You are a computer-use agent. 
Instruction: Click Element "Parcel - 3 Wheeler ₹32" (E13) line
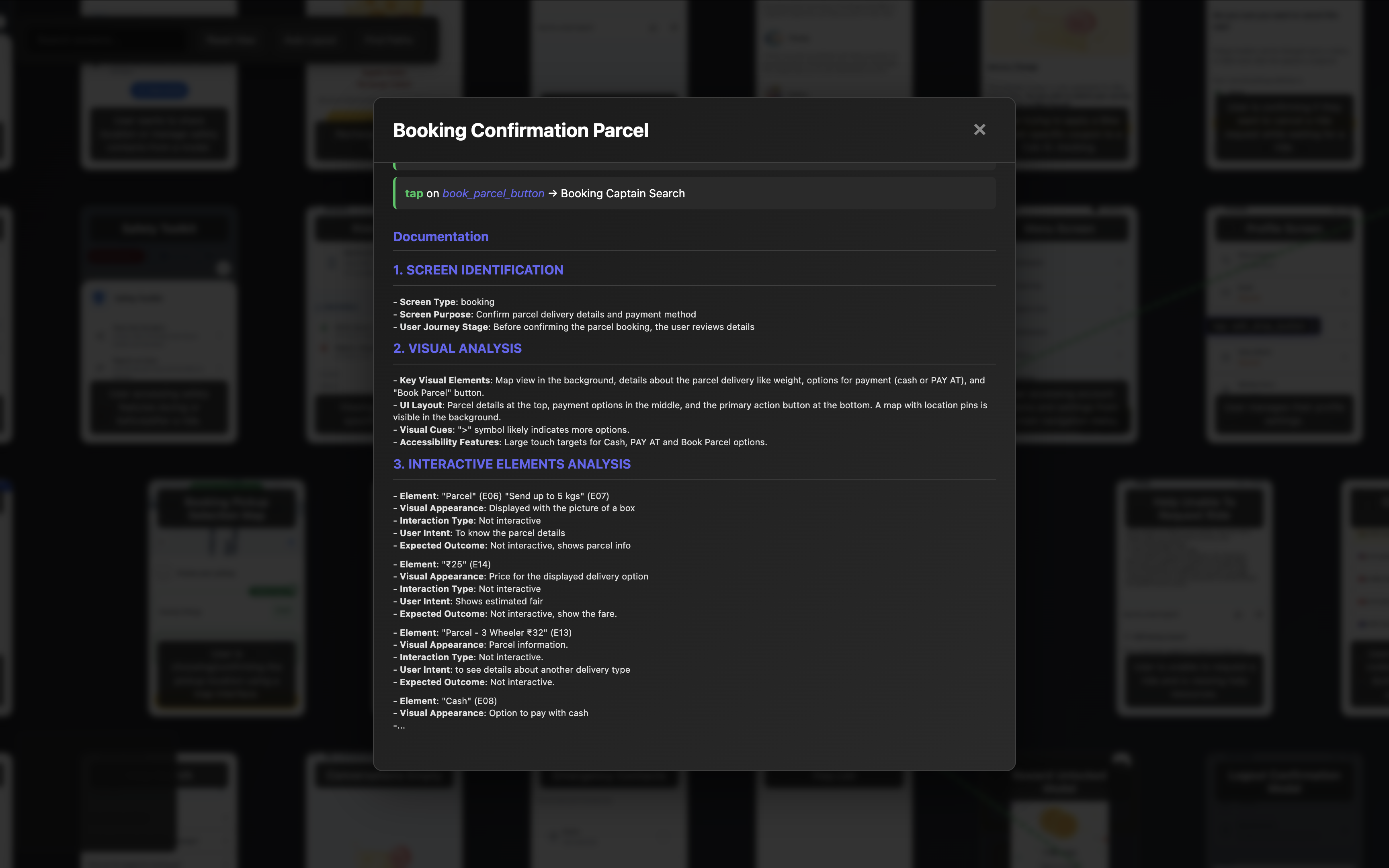(482, 633)
